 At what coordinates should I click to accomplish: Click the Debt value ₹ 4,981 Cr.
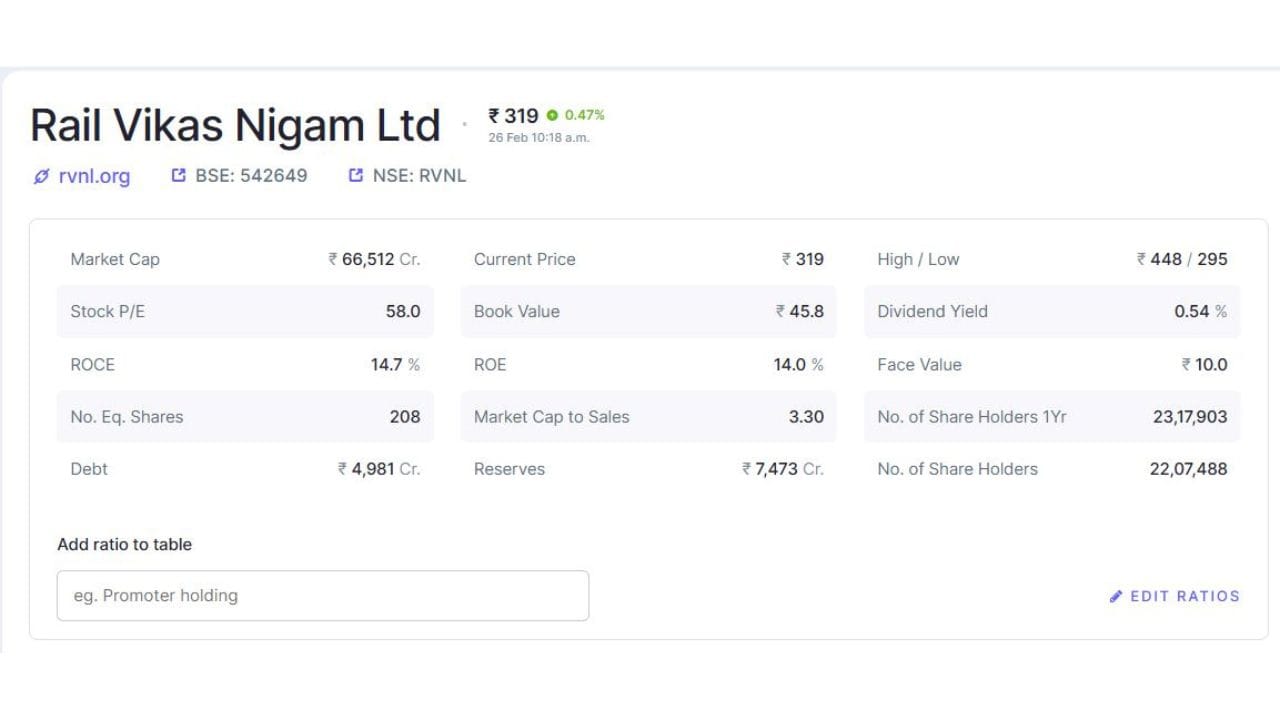coord(379,469)
